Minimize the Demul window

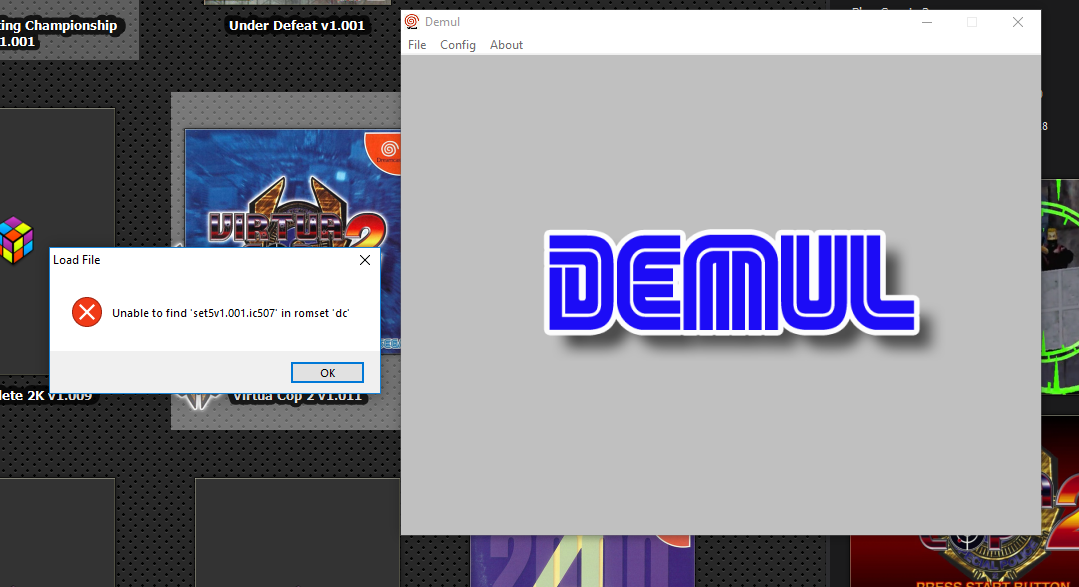click(927, 22)
